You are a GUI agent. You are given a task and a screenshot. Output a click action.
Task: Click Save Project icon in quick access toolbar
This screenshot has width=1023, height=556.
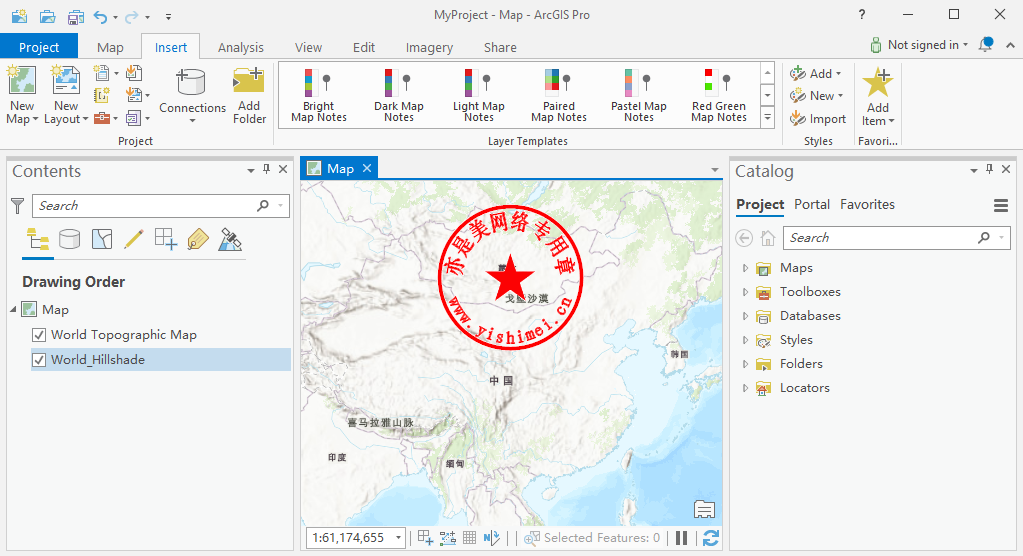pyautogui.click(x=76, y=16)
